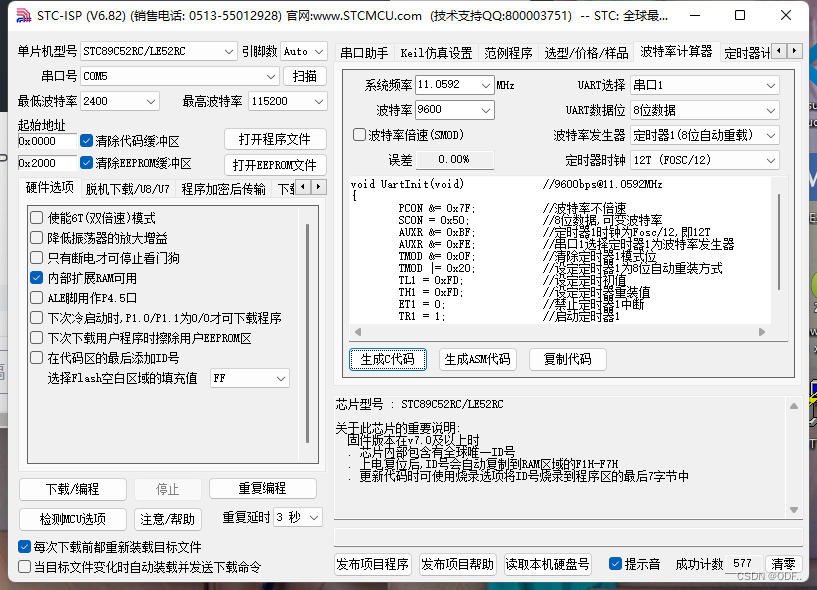The image size is (817, 590).
Task: Click 发布项目程序 button
Action: pos(373,564)
